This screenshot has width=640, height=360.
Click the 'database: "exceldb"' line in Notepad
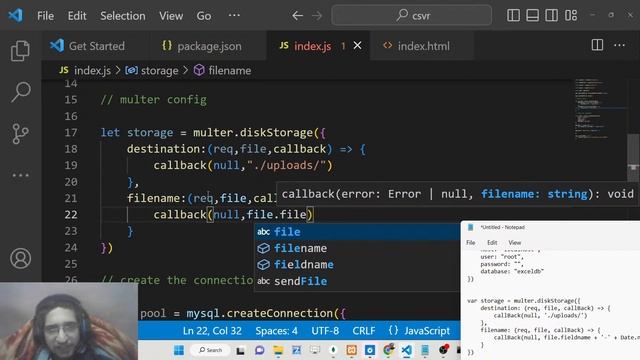click(512, 271)
